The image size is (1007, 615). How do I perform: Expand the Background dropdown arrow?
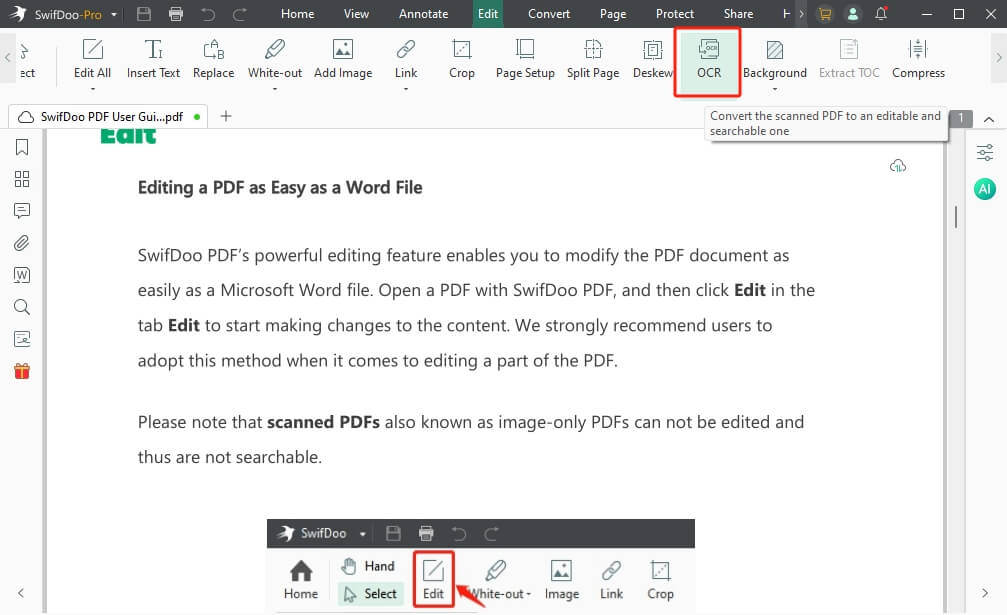click(775, 89)
